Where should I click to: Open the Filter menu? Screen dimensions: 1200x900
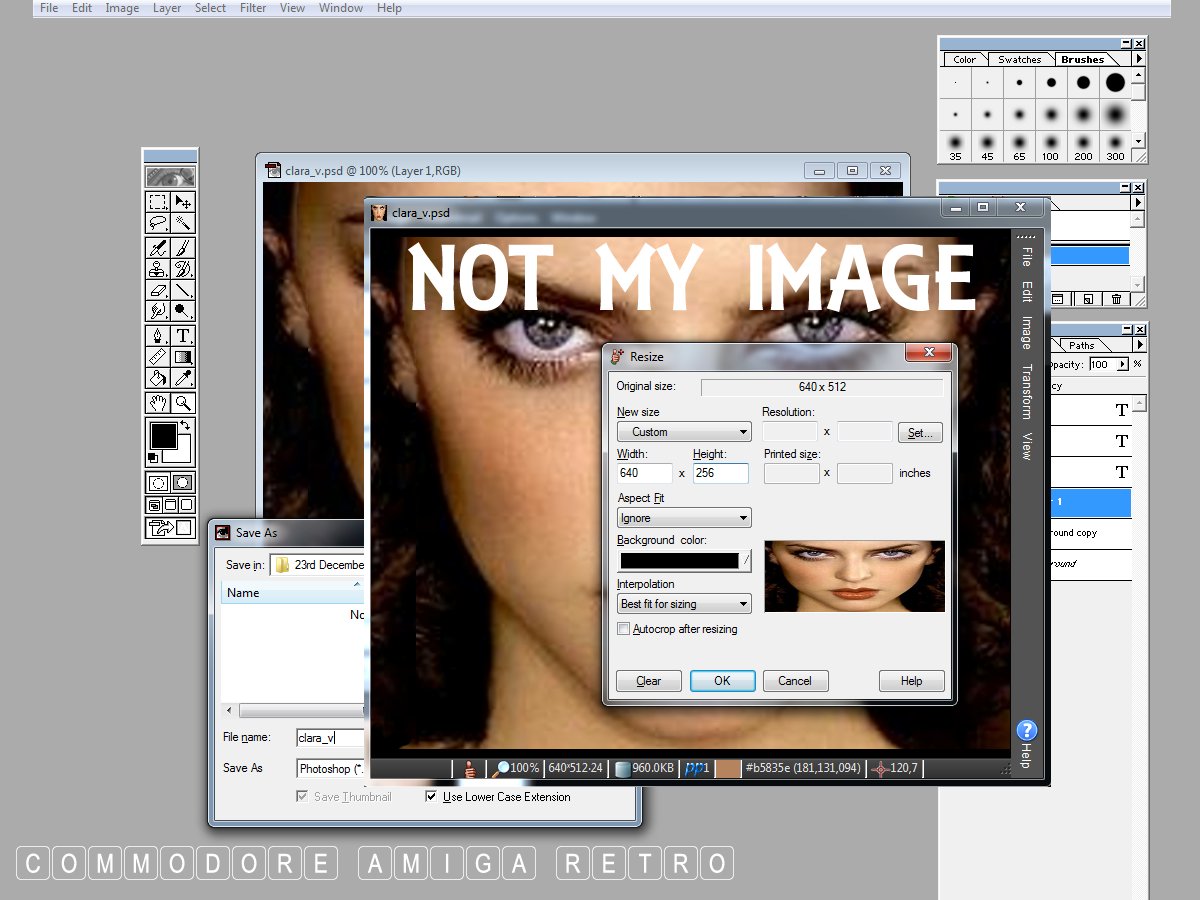pos(253,8)
